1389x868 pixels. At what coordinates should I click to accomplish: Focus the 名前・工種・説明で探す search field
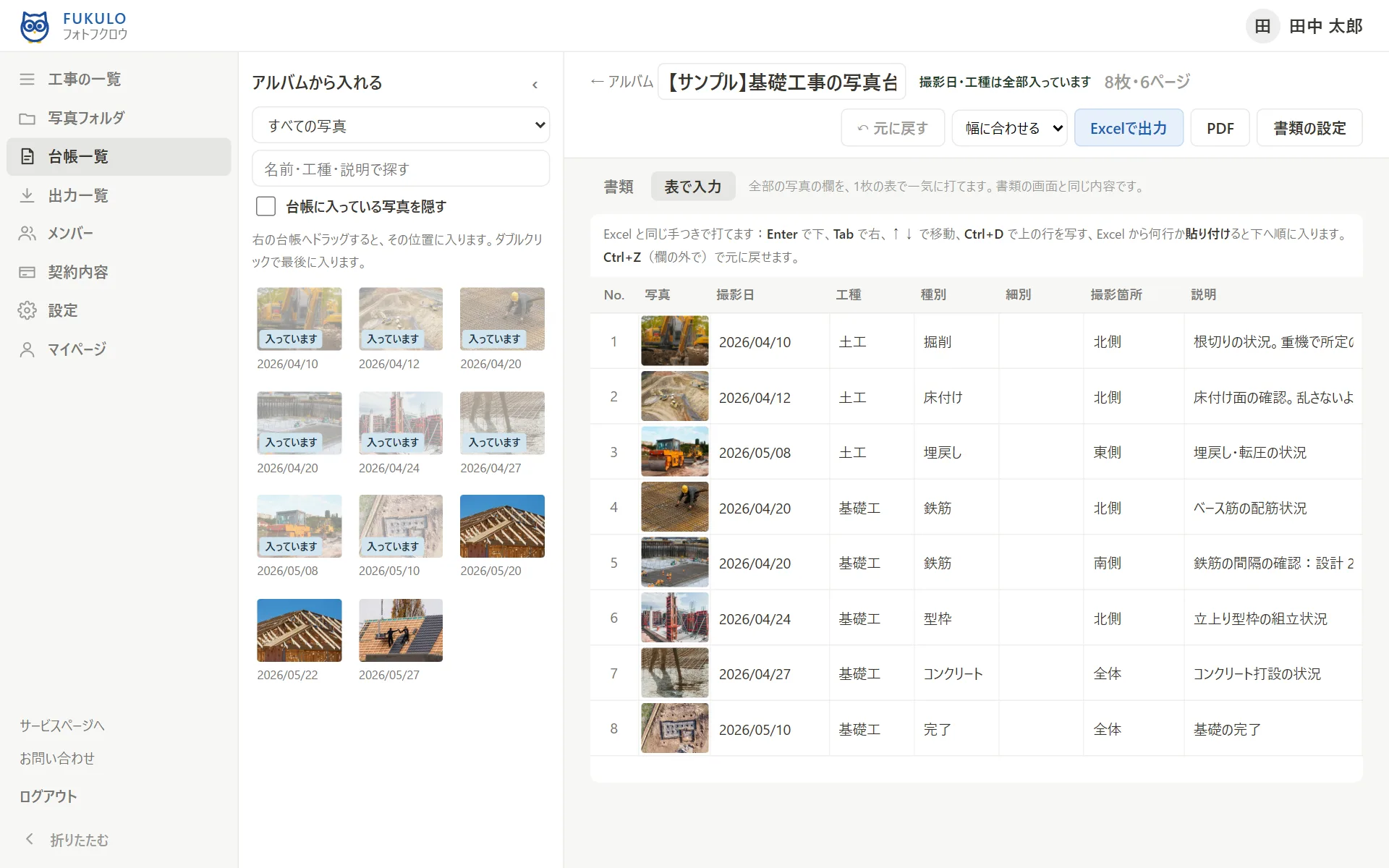point(401,169)
